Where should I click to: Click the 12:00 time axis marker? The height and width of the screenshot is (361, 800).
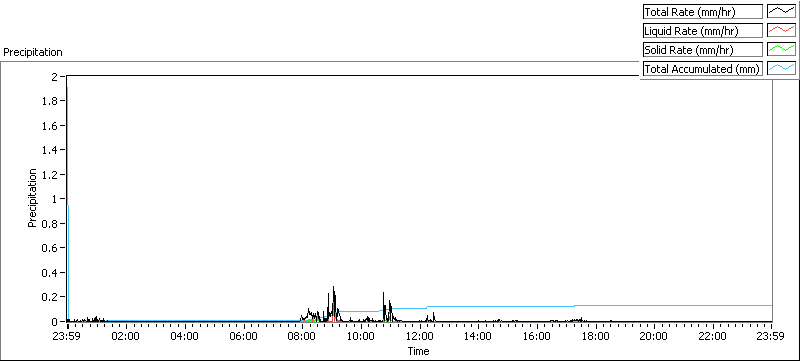[419, 336]
